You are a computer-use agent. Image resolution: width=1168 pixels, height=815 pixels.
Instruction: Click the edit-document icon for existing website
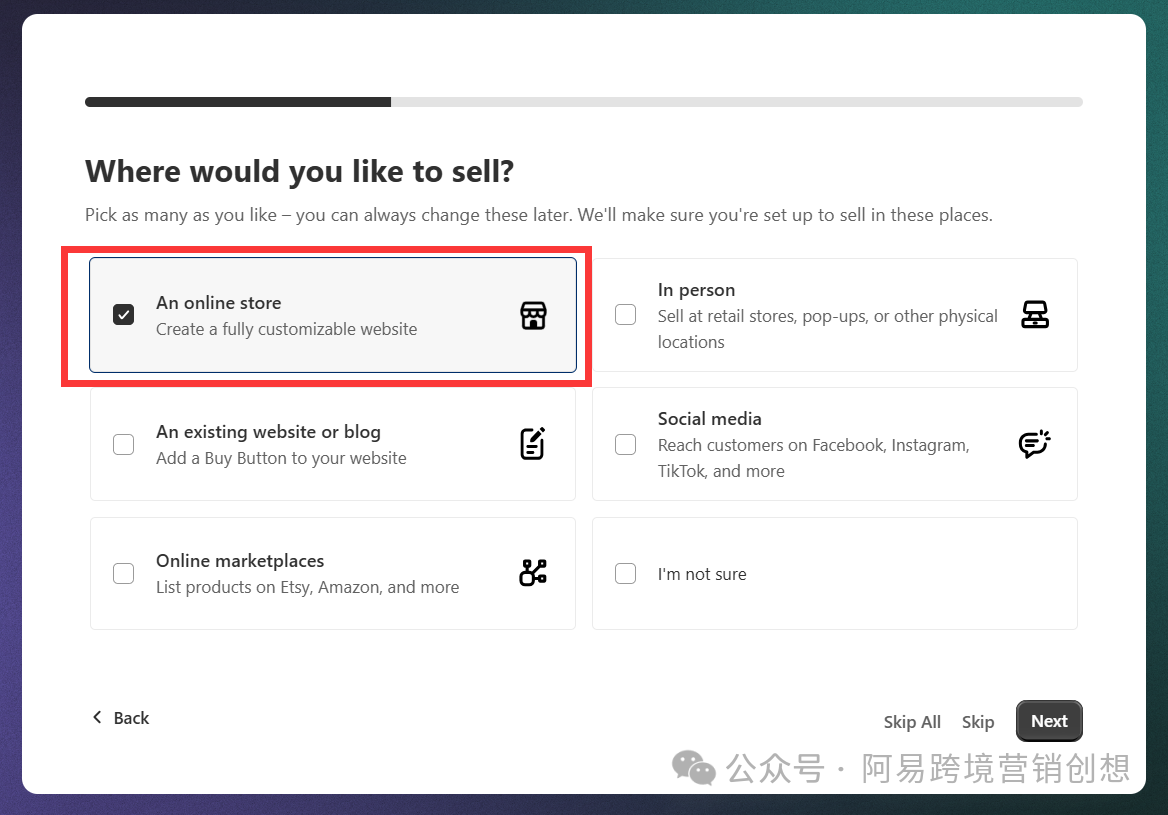pos(533,444)
